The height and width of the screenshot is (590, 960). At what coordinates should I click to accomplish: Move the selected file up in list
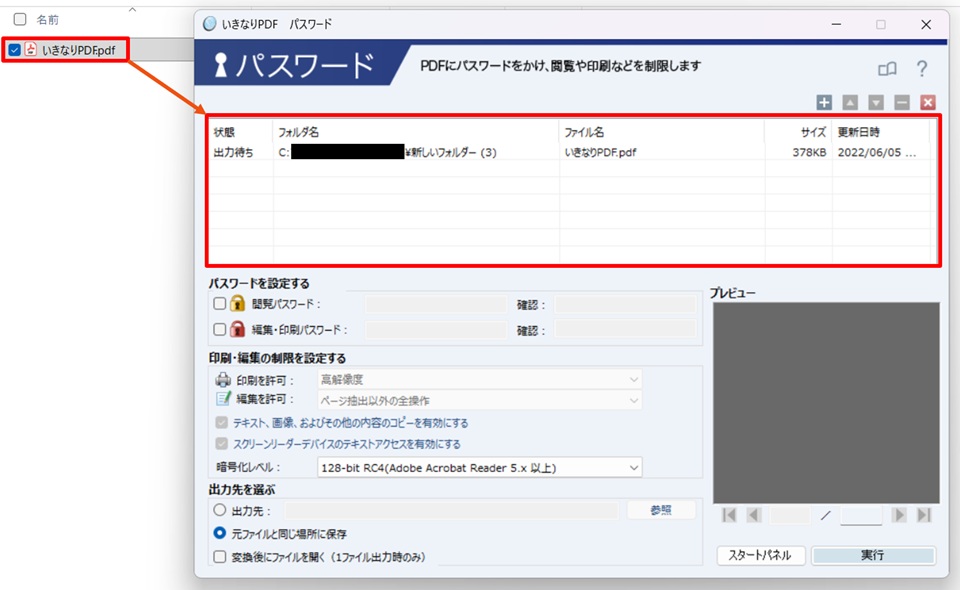[x=850, y=102]
